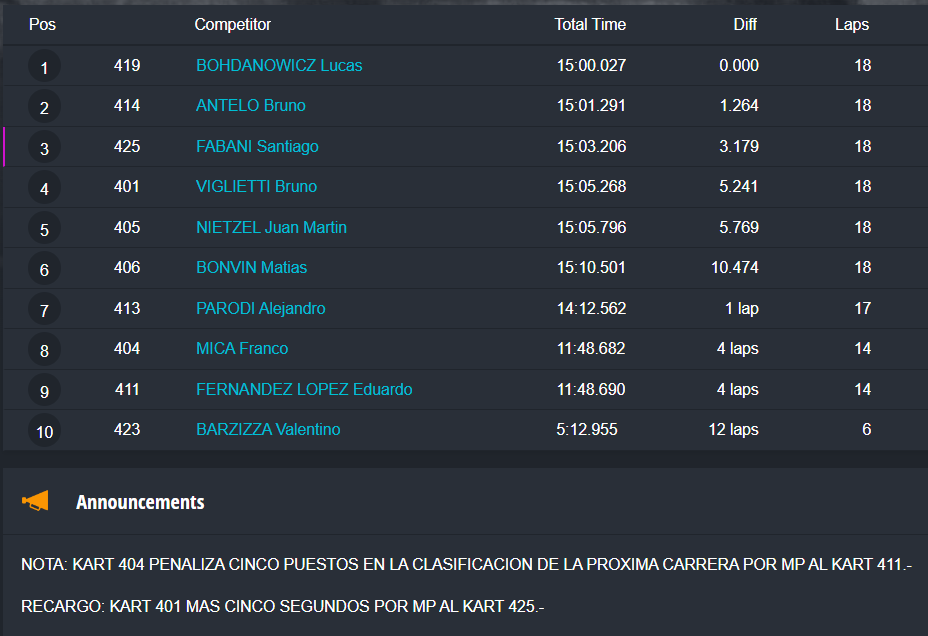Click the position 1 circle badge
The height and width of the screenshot is (636, 928).
coord(44,68)
